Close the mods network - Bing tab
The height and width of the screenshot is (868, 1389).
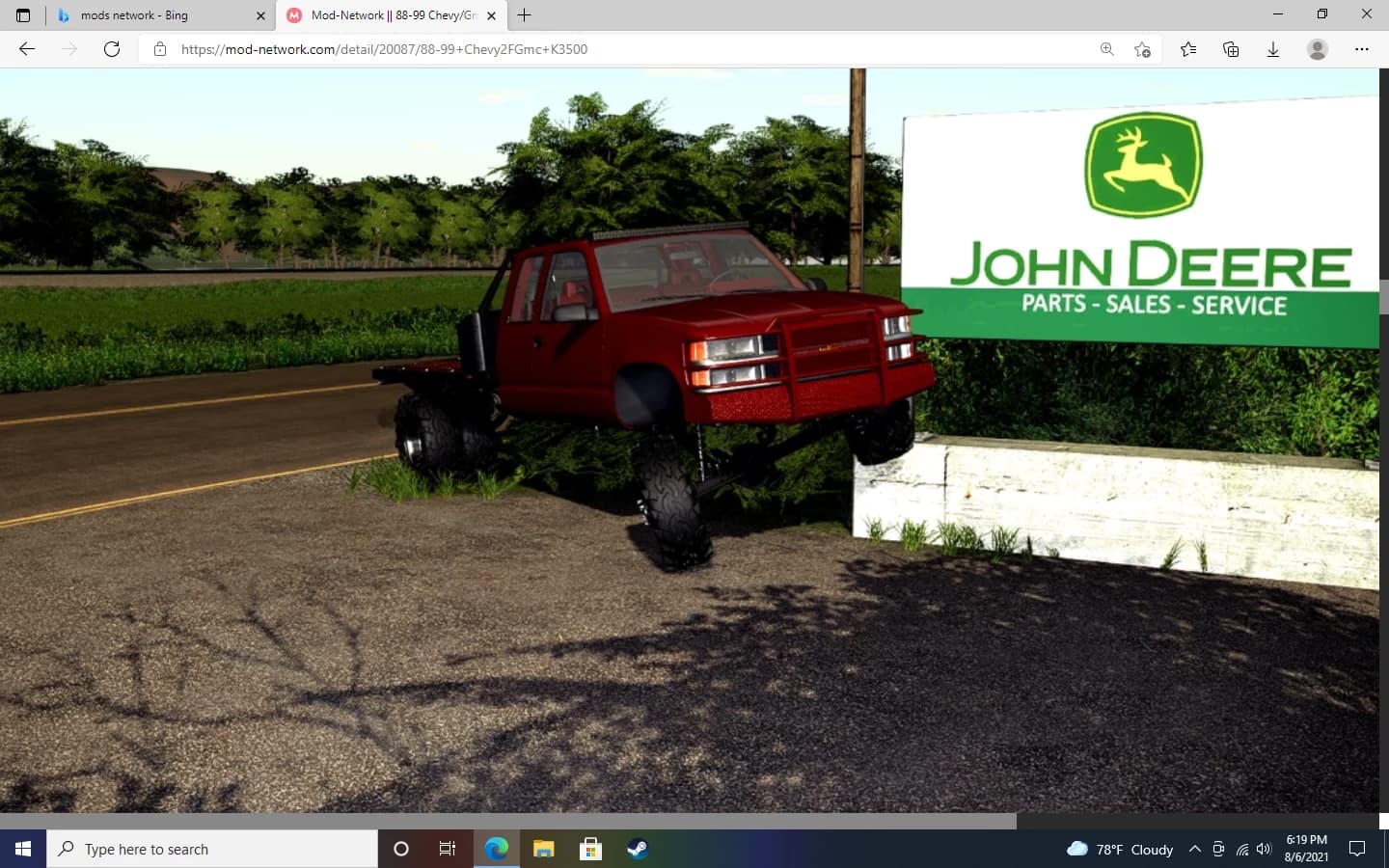260,15
